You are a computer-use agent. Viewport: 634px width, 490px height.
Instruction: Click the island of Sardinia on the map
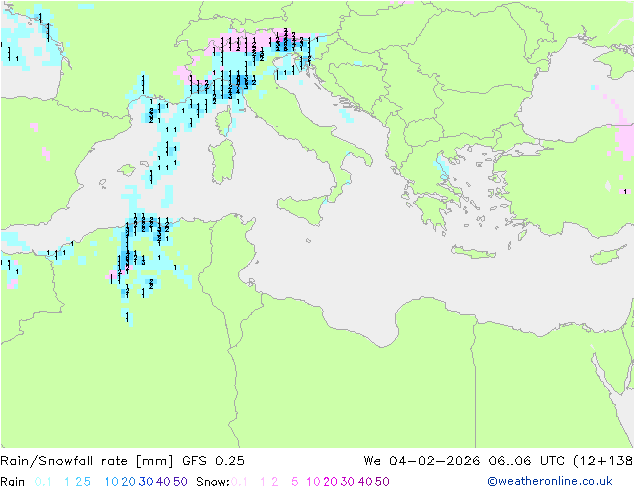point(222,162)
